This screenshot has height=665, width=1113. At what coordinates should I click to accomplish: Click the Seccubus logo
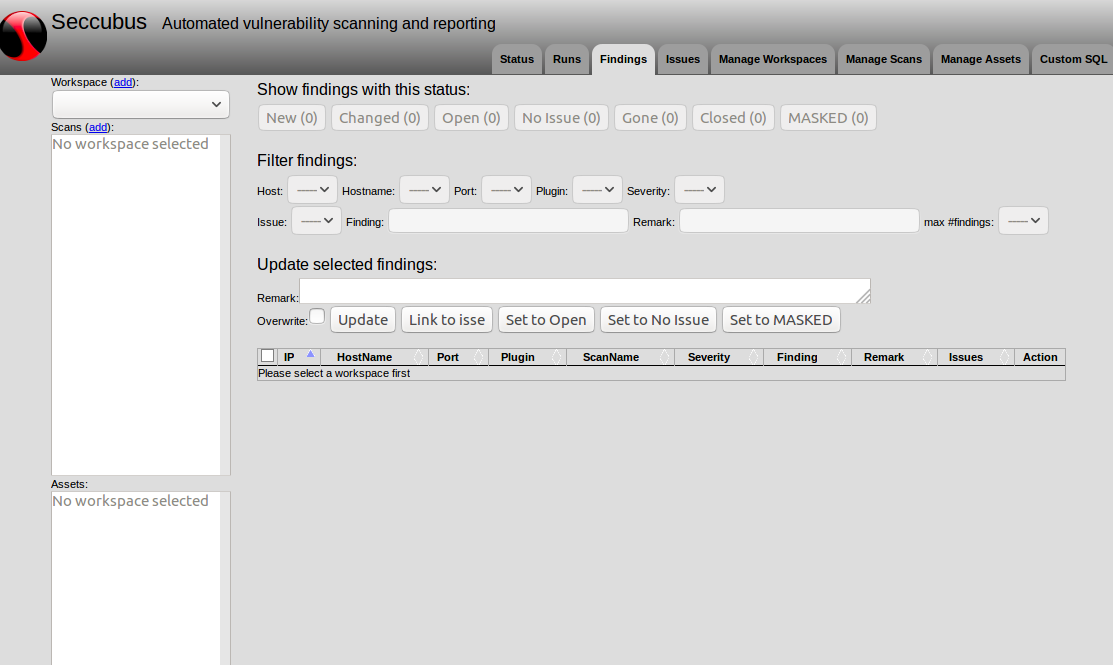point(24,33)
